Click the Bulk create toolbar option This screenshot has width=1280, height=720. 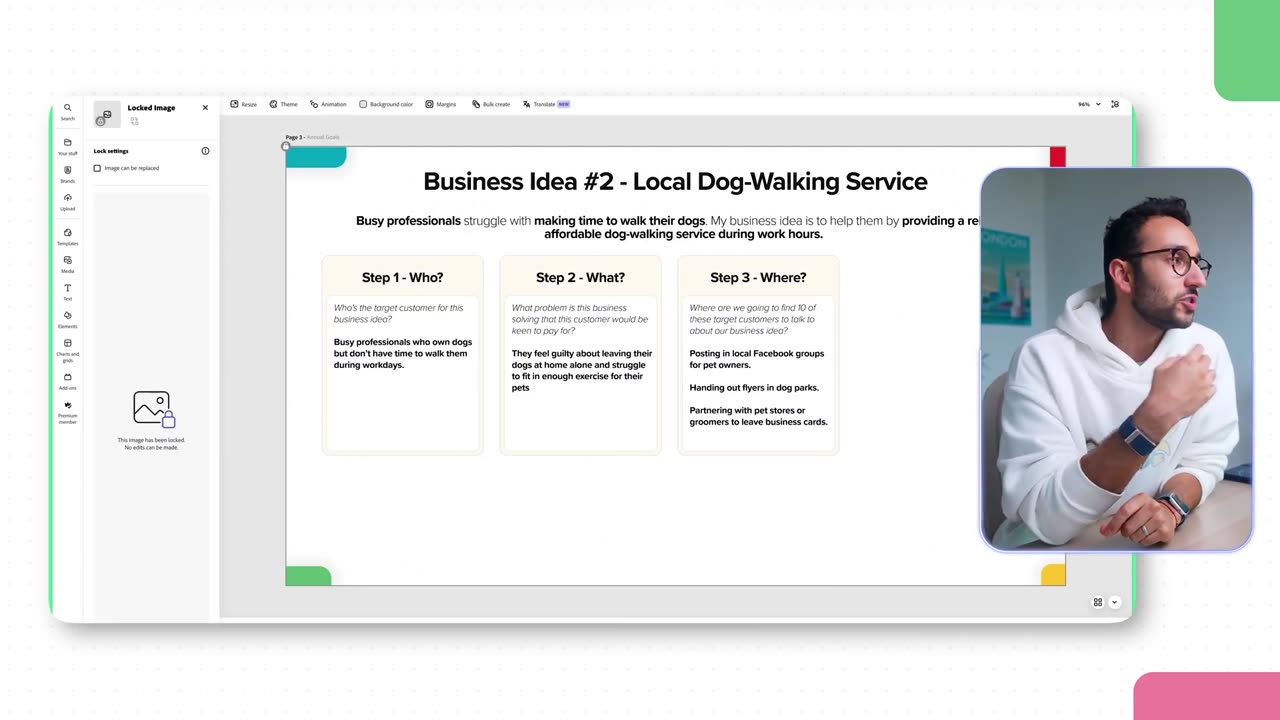[491, 104]
